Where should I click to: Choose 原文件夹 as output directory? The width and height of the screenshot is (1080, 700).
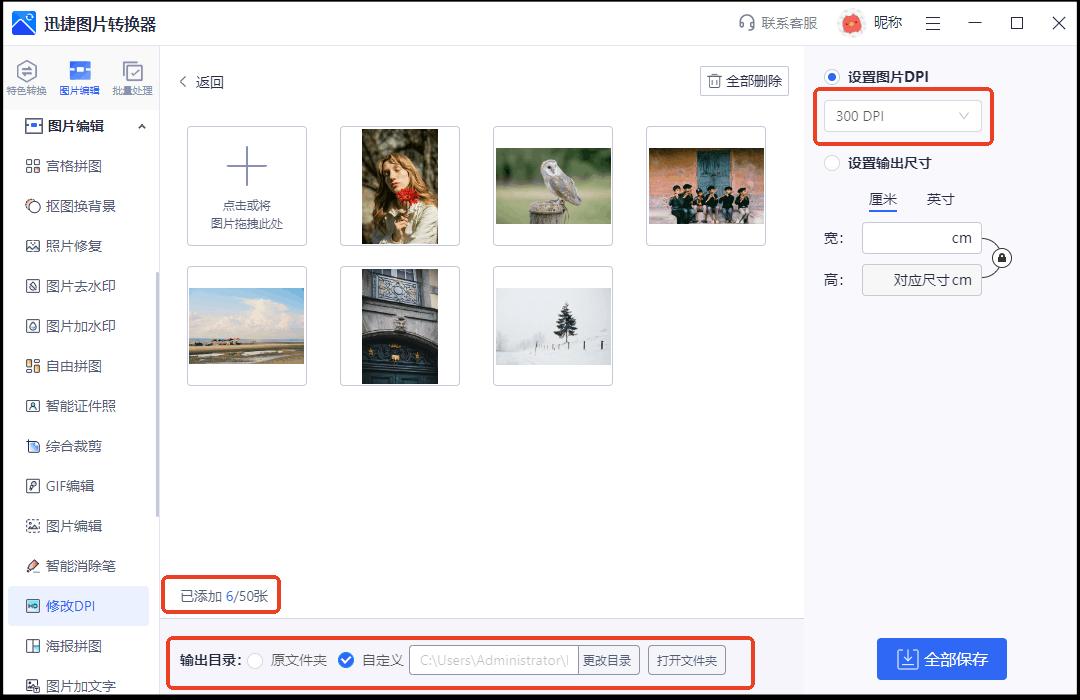[x=257, y=661]
